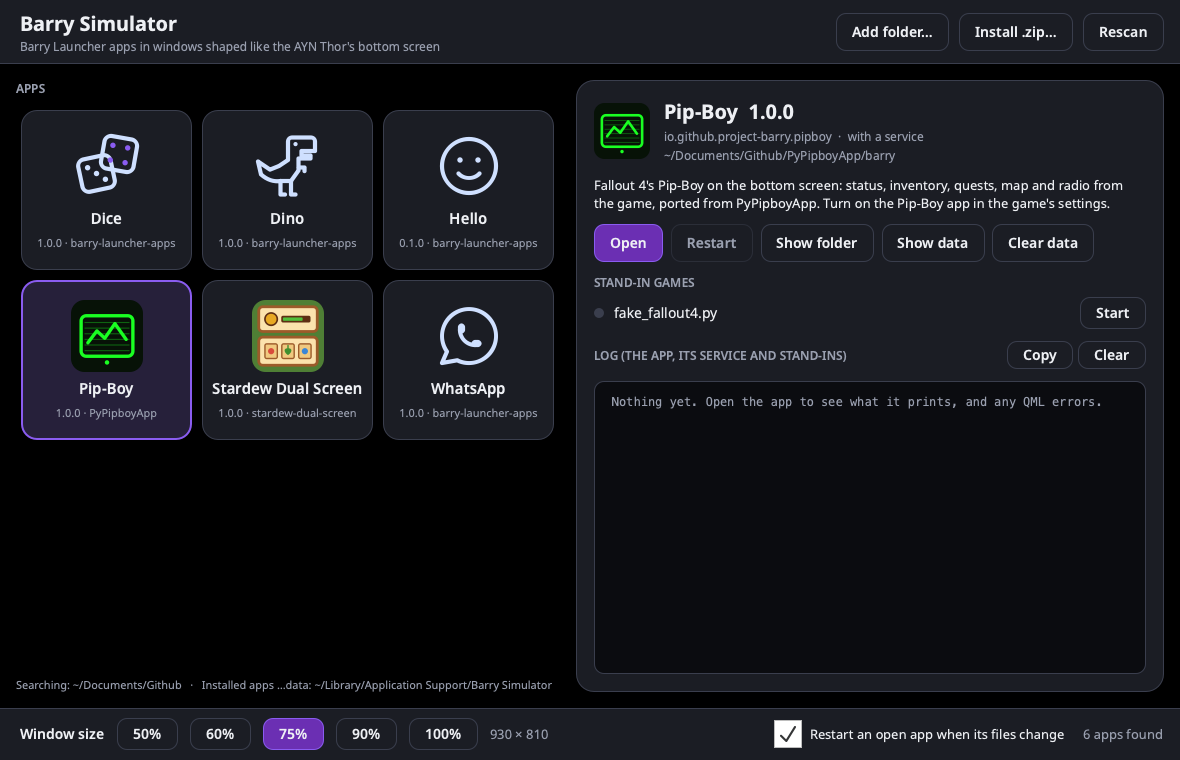Image resolution: width=1180 pixels, height=760 pixels.
Task: Rescan for apps
Action: [x=1123, y=32]
